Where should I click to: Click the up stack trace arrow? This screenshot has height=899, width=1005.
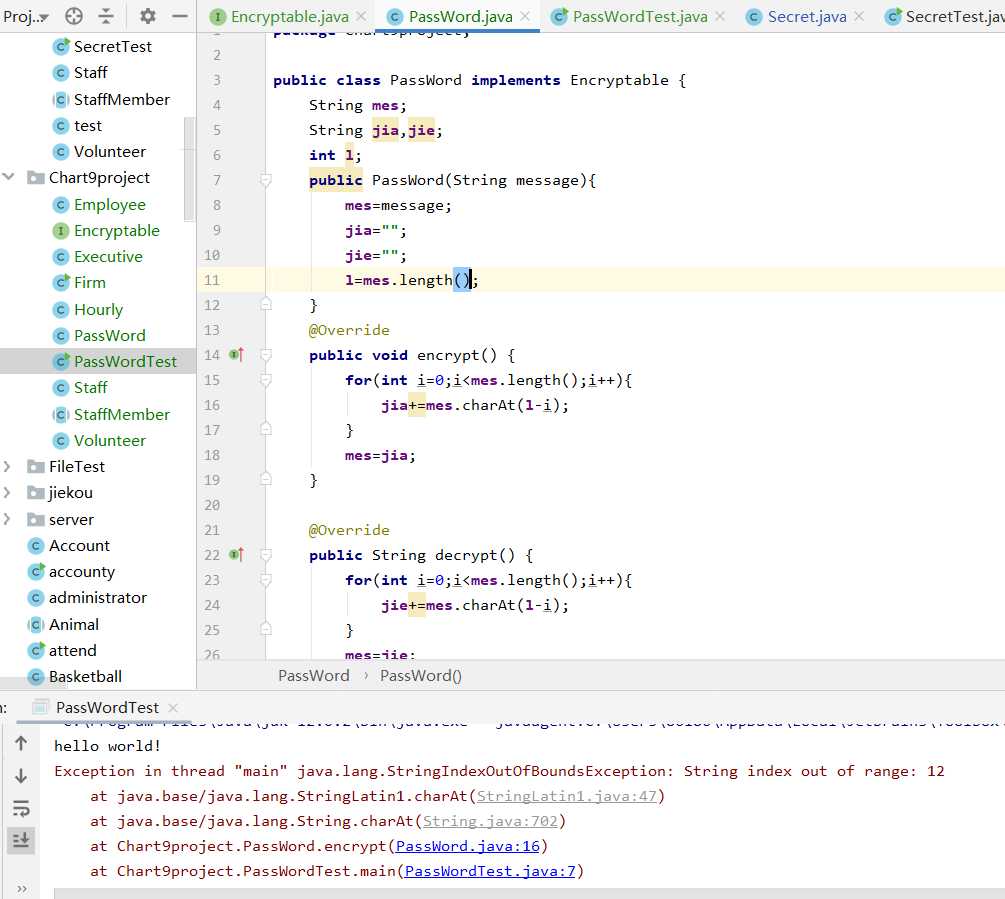click(x=21, y=743)
